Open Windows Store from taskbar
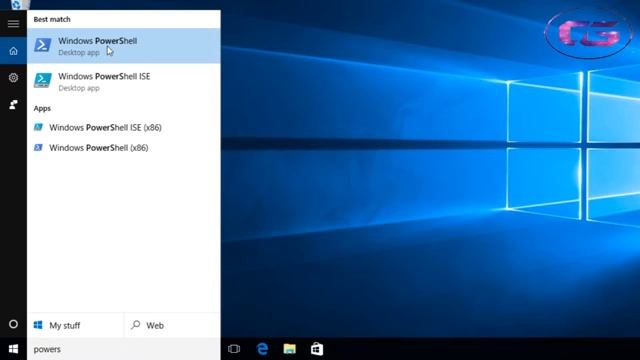 click(x=317, y=349)
